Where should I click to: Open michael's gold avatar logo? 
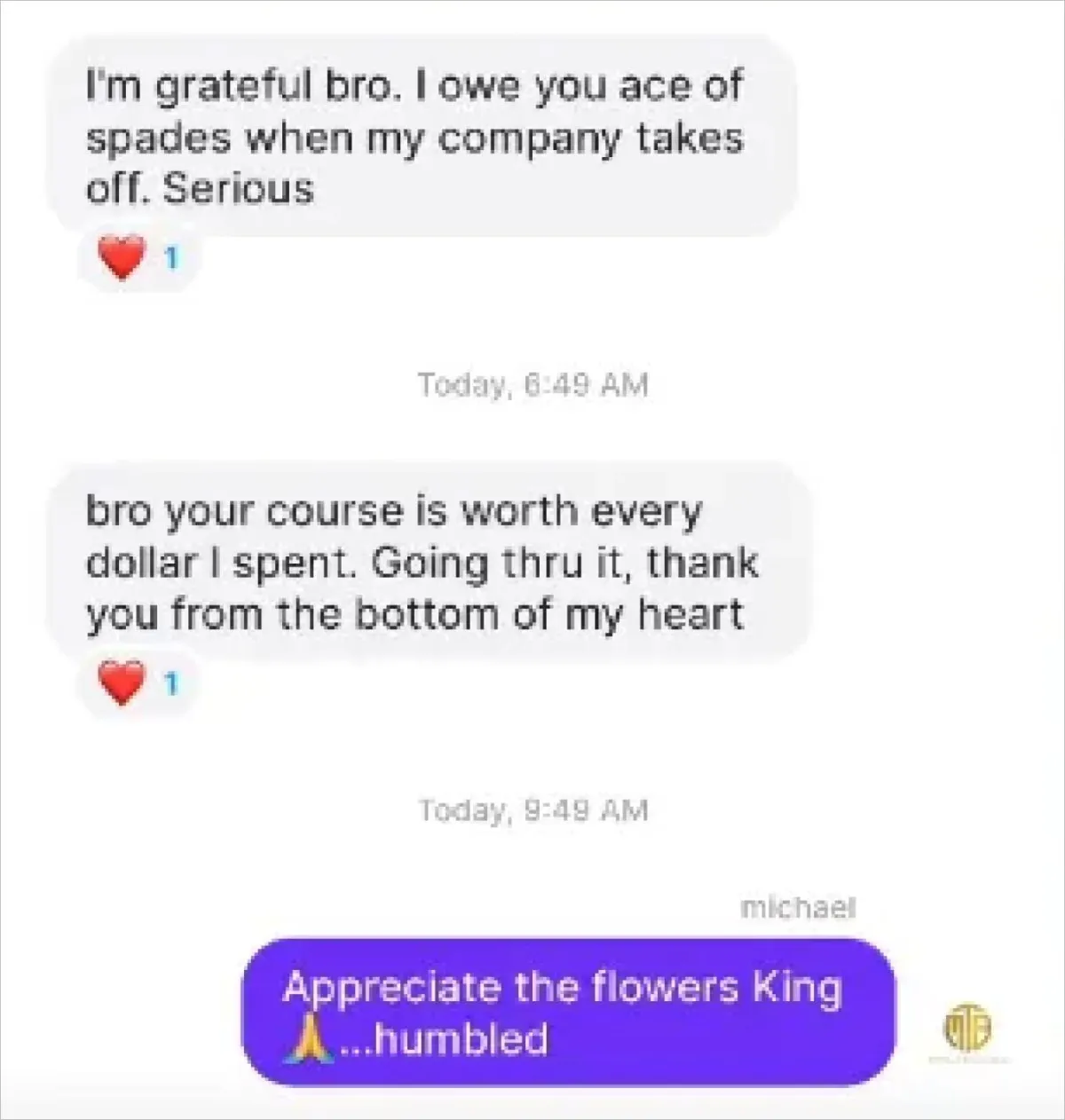click(966, 1028)
